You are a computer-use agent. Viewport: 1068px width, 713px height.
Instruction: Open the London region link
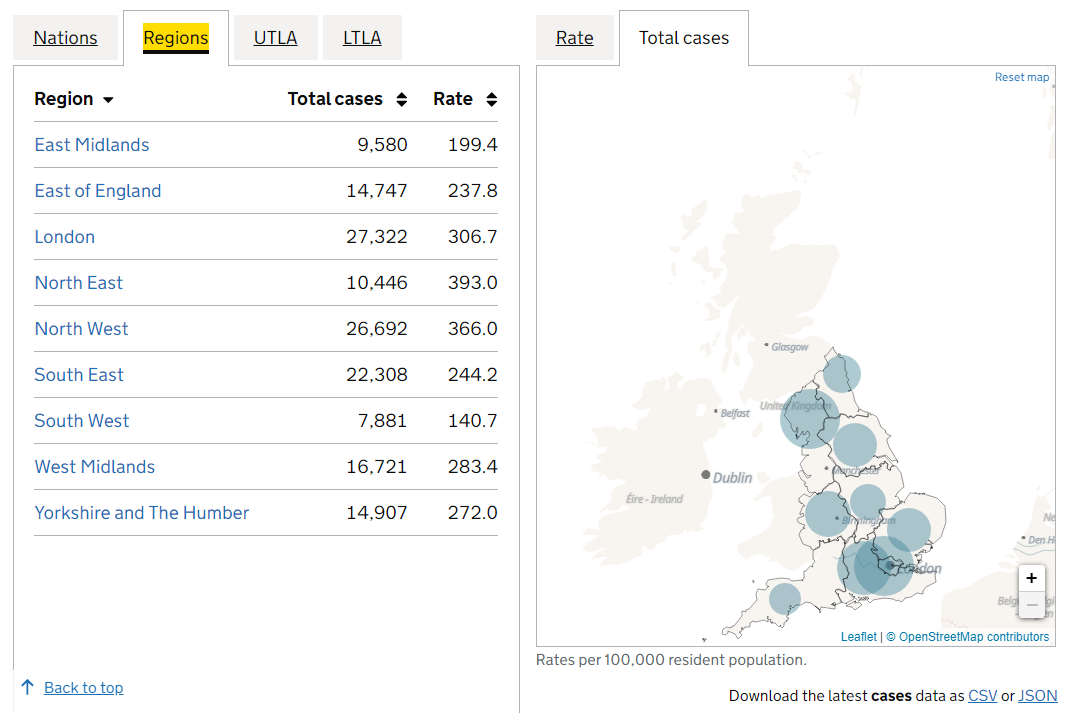coord(65,237)
